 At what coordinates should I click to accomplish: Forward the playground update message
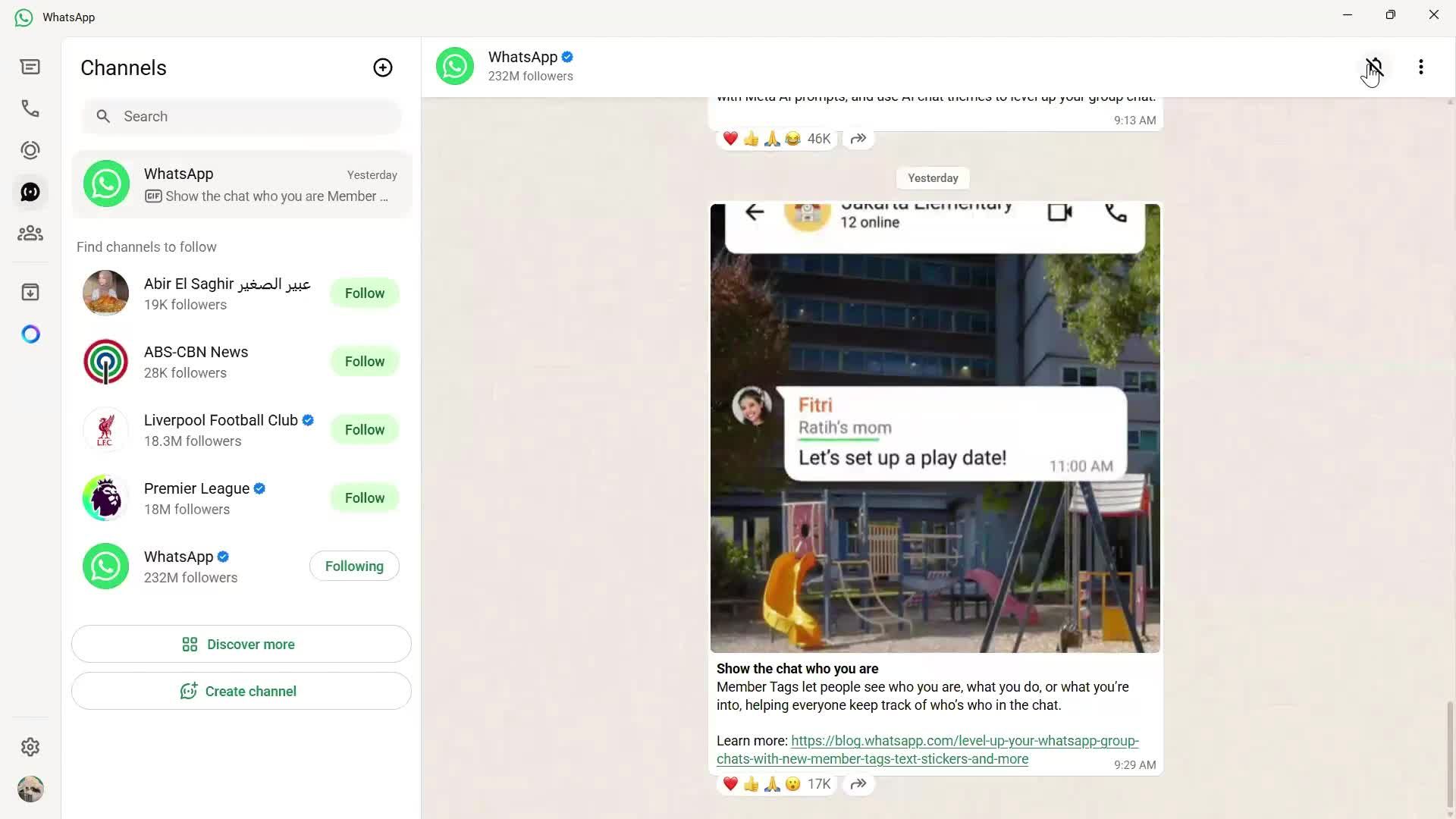coord(858,784)
